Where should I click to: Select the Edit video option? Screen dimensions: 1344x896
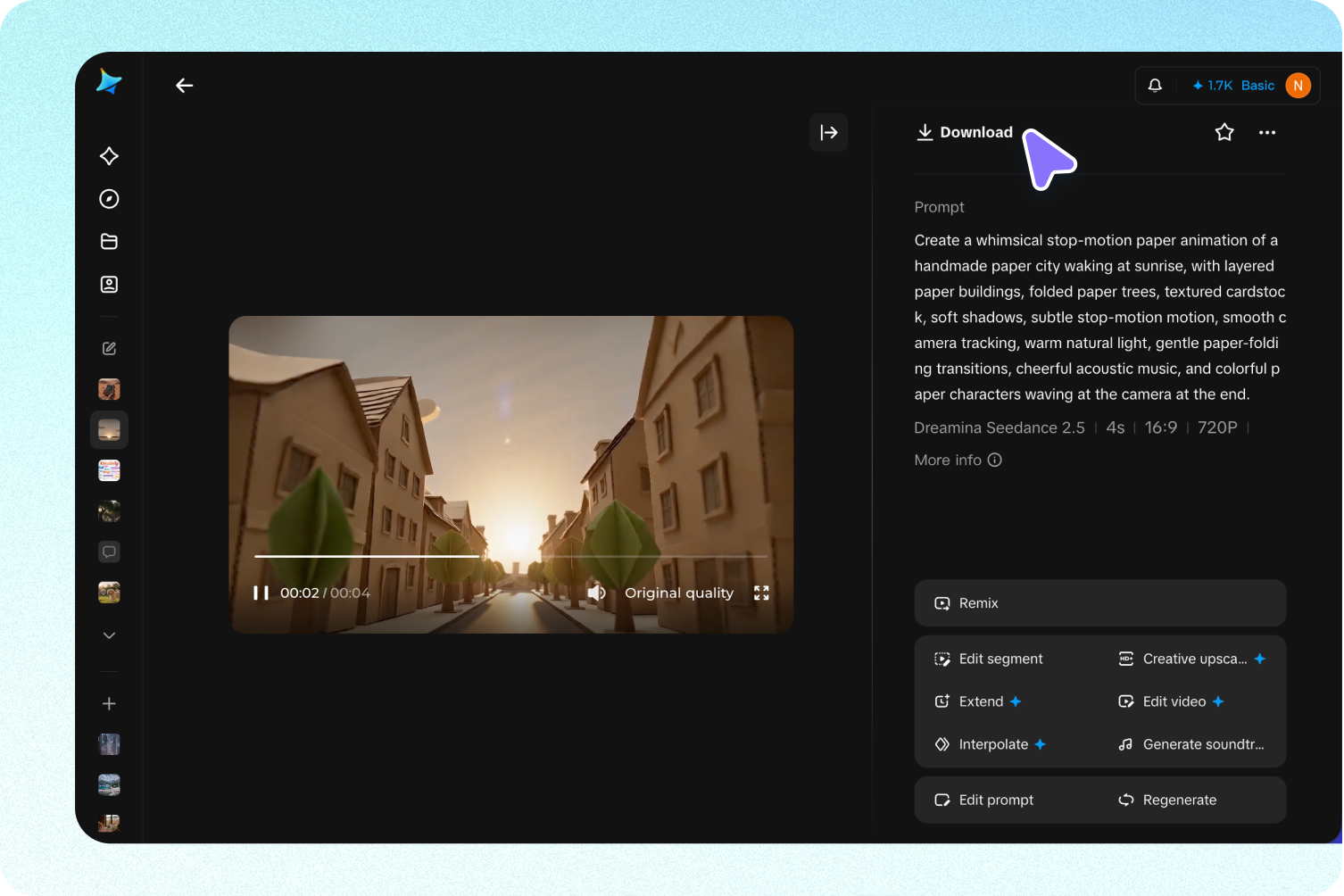1172,702
